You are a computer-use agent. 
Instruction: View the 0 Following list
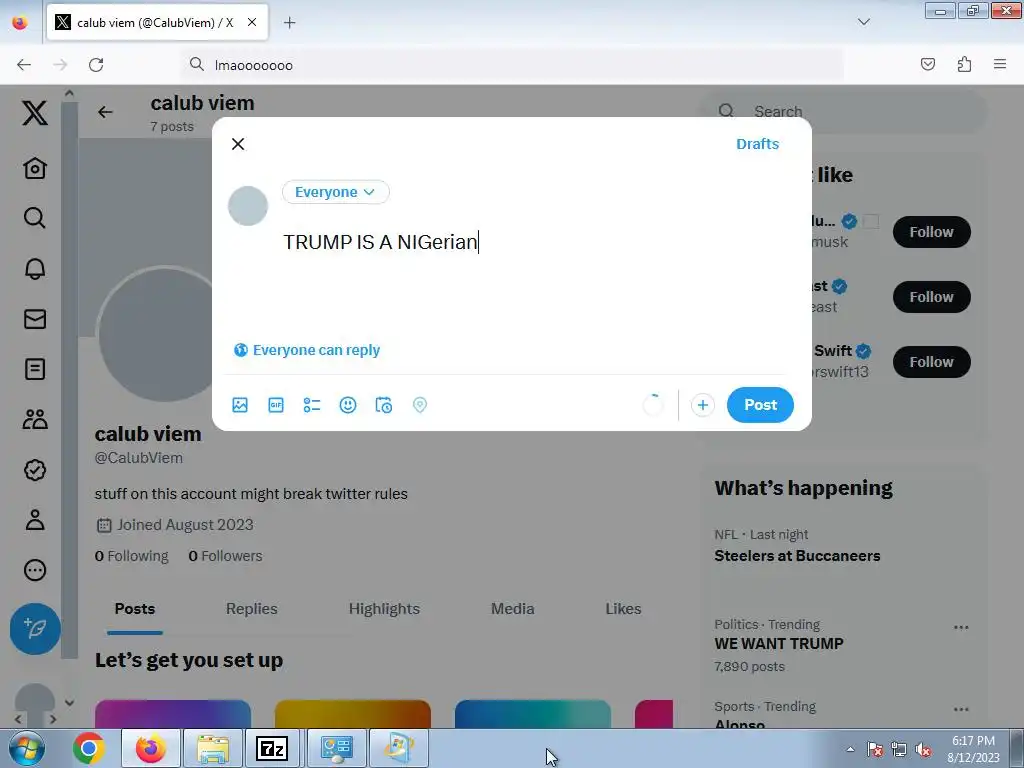(x=131, y=556)
